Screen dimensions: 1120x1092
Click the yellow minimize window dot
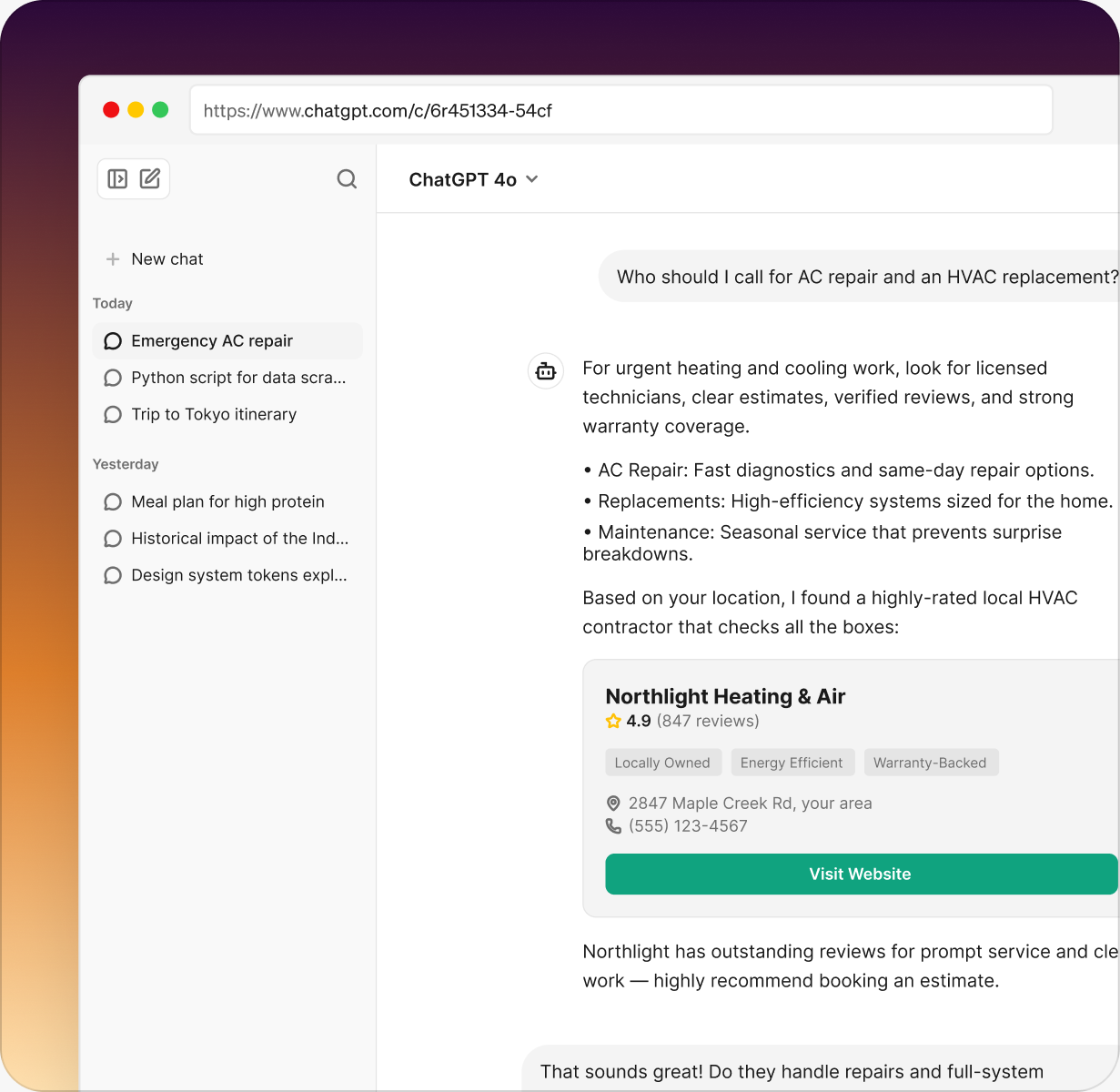point(136,110)
